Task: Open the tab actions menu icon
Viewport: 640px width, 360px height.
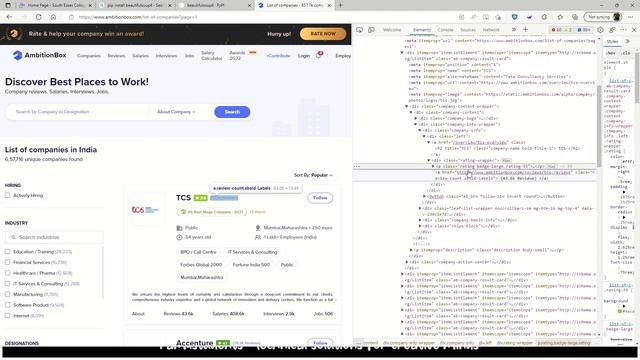Action: 8,5
